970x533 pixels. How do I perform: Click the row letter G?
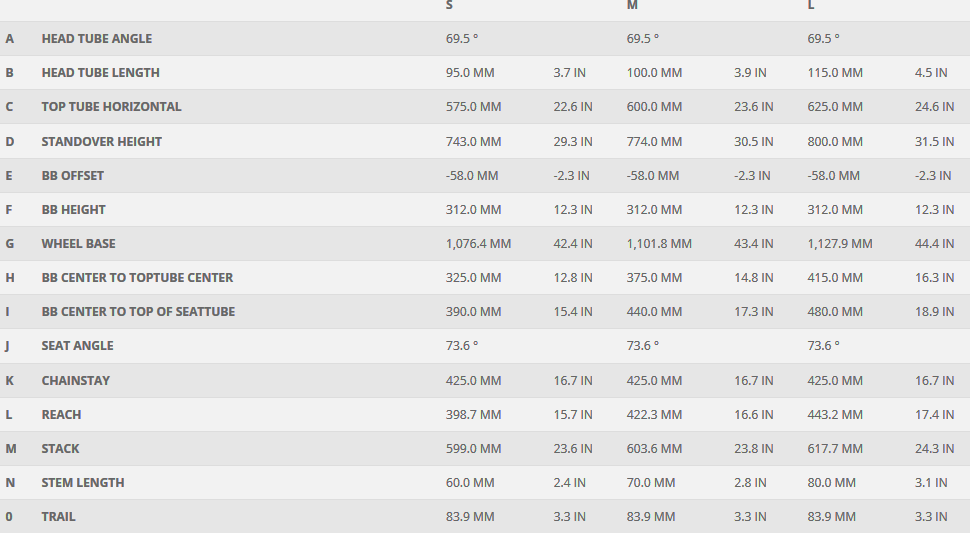click(x=10, y=244)
